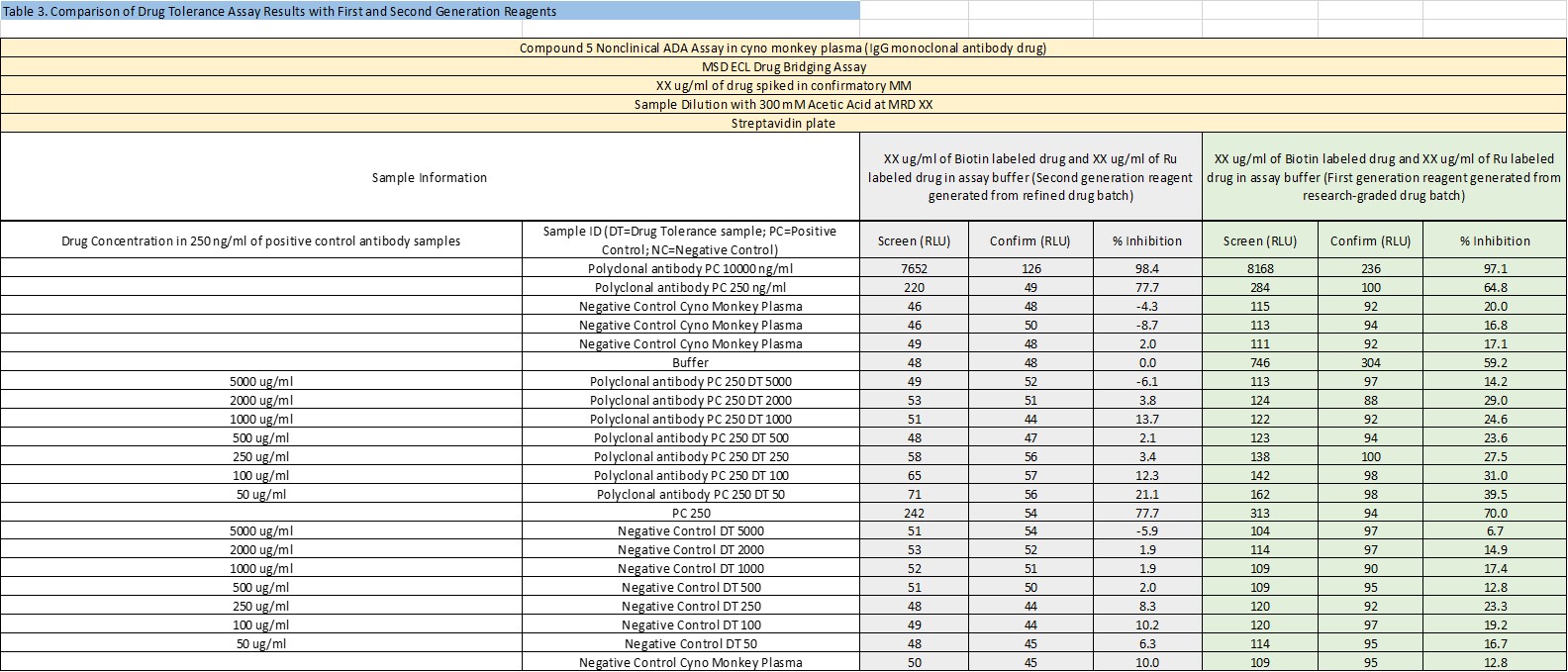Click 'Negative Control DT 500' cell
The image size is (1568, 672).
pyautogui.click(x=690, y=588)
